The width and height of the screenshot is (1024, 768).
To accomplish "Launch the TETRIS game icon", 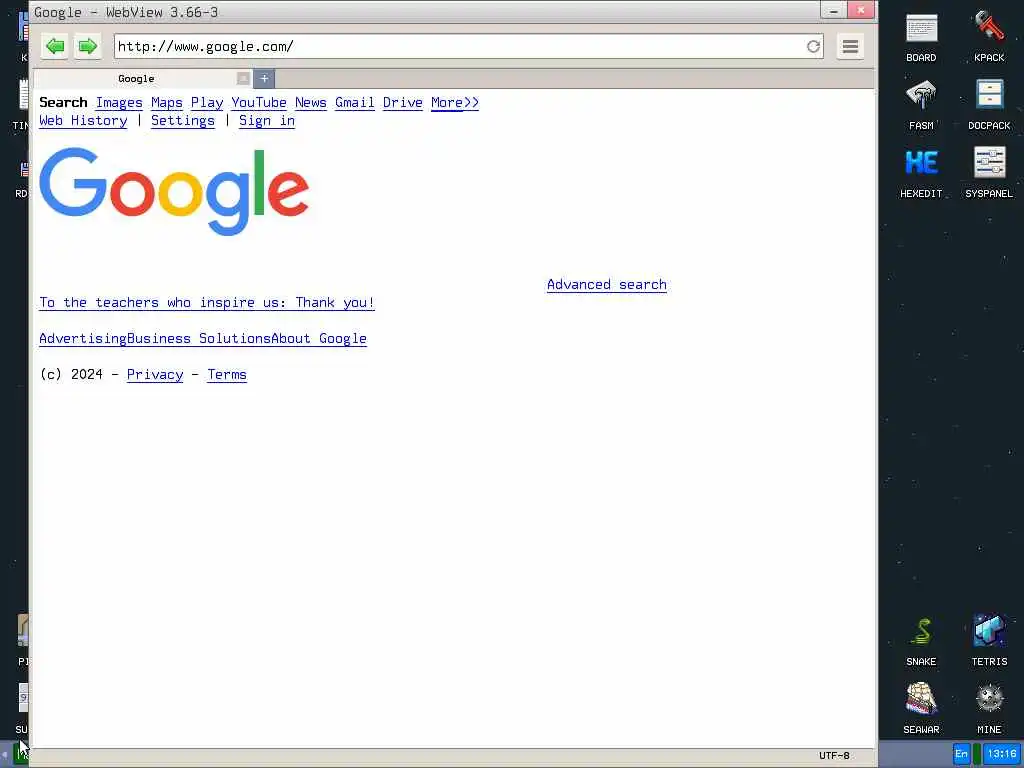I will point(989,641).
